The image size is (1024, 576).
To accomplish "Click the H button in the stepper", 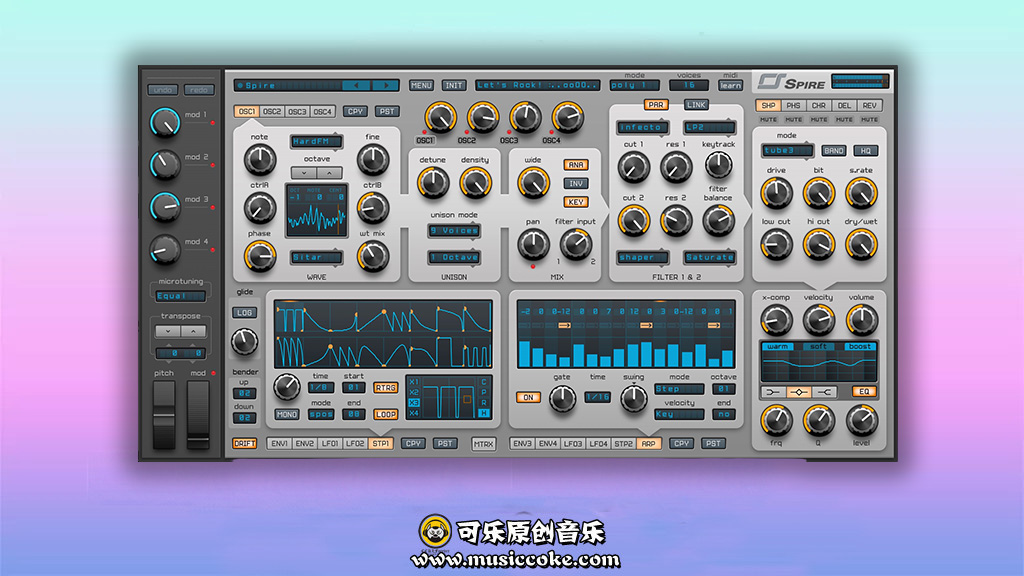I will [484, 413].
